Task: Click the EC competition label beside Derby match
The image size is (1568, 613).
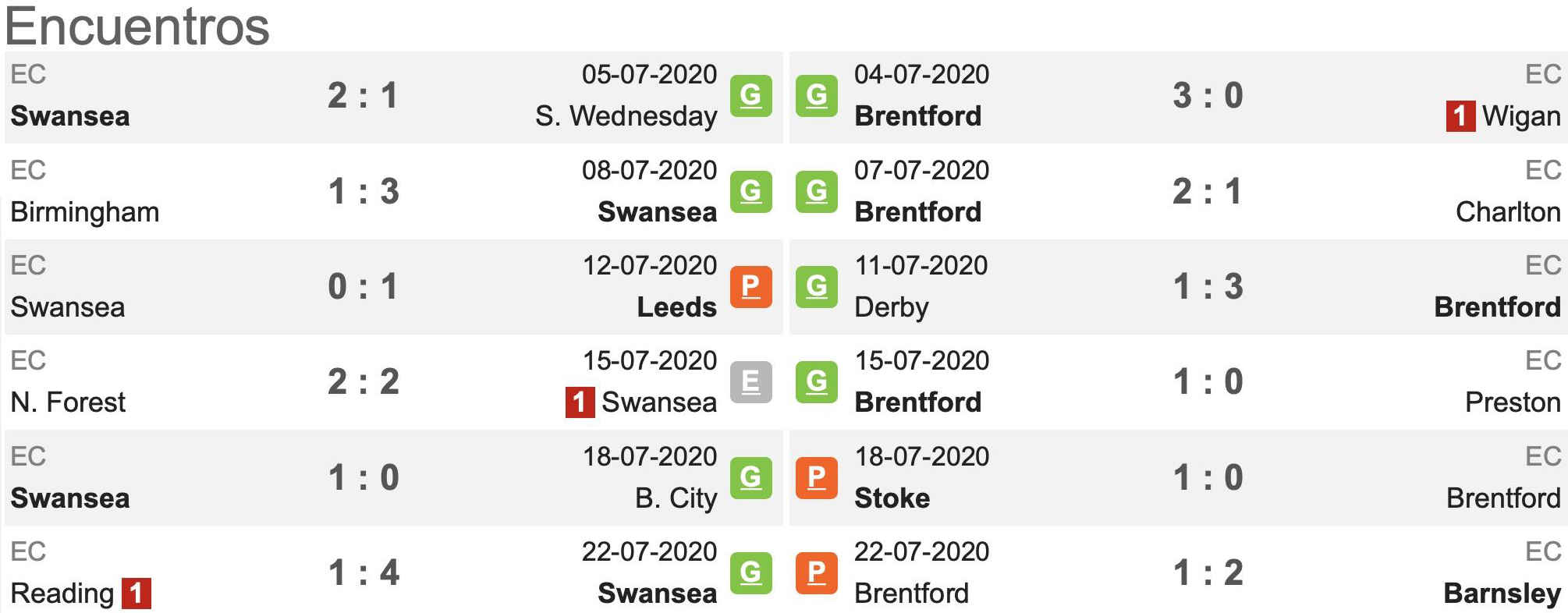Action: pyautogui.click(x=1543, y=265)
